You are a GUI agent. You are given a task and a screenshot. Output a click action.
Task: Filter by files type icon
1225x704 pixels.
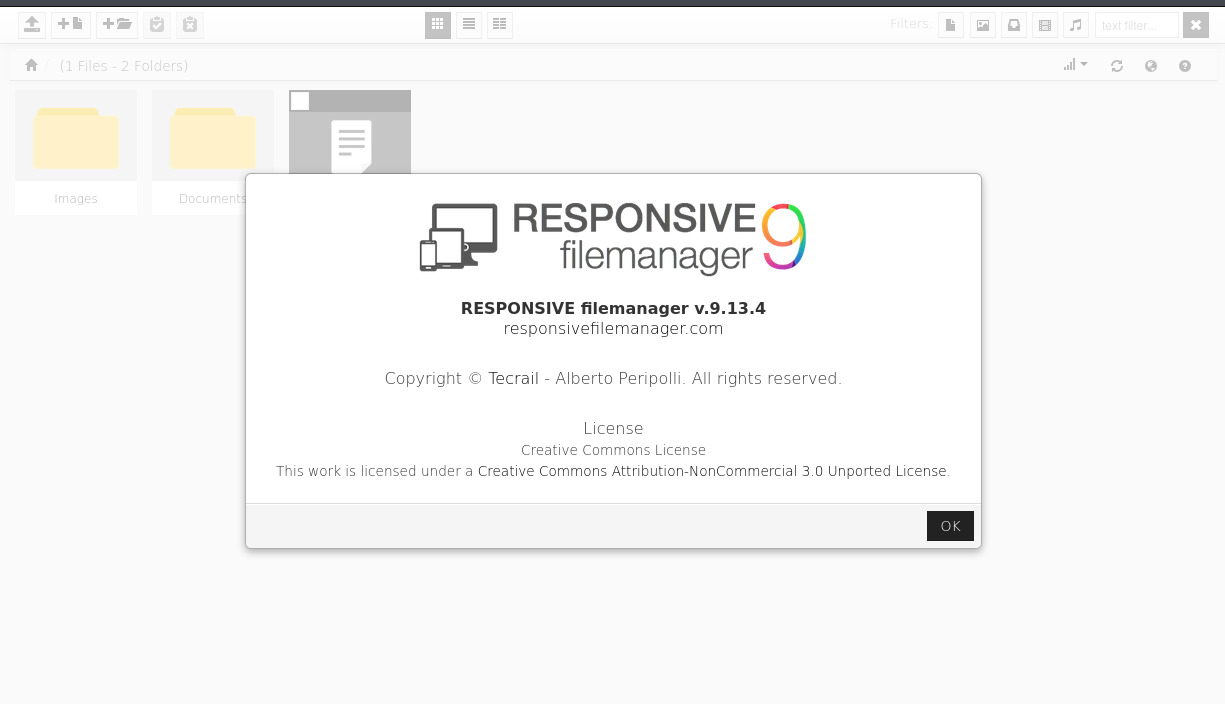pos(951,25)
